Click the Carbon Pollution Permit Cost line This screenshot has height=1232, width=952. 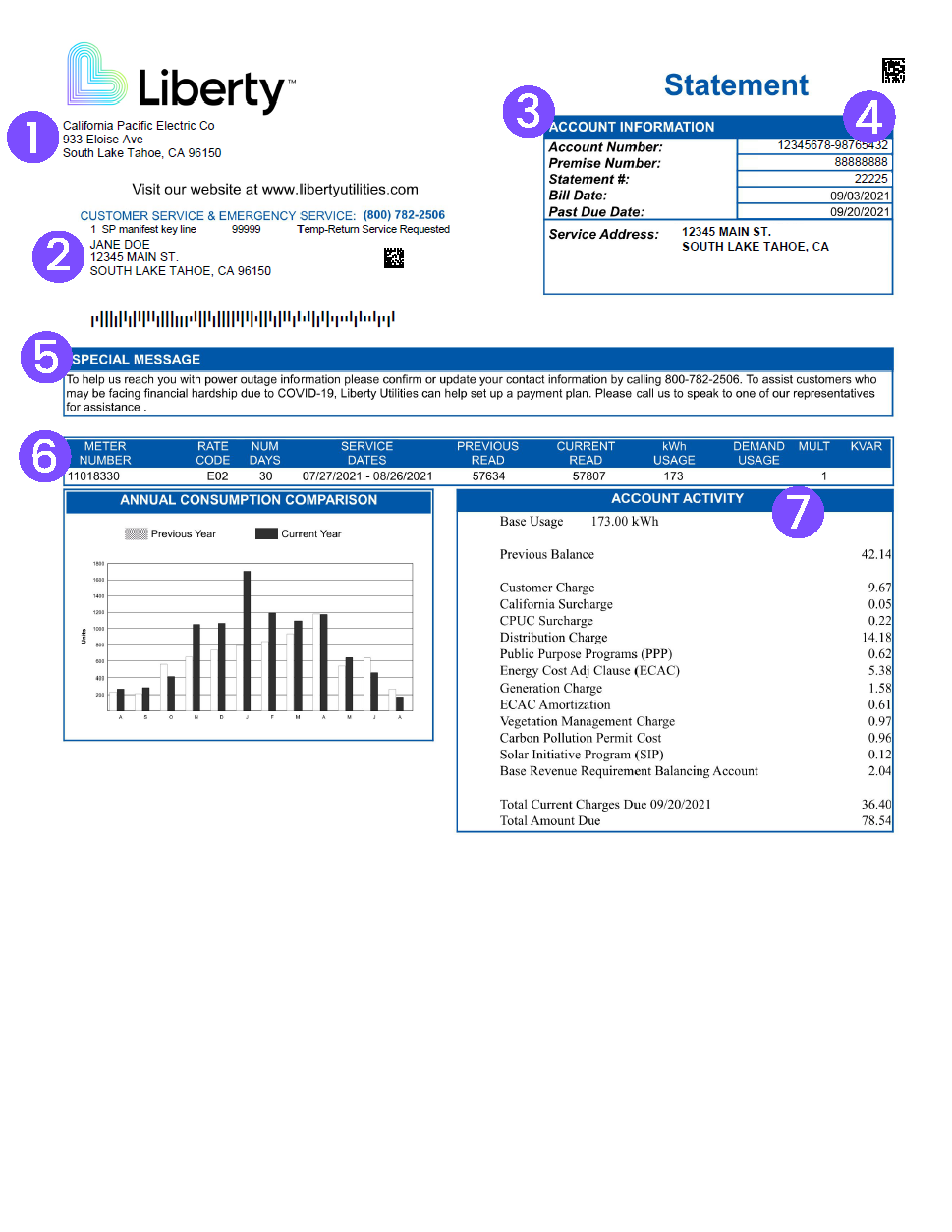(x=696, y=739)
